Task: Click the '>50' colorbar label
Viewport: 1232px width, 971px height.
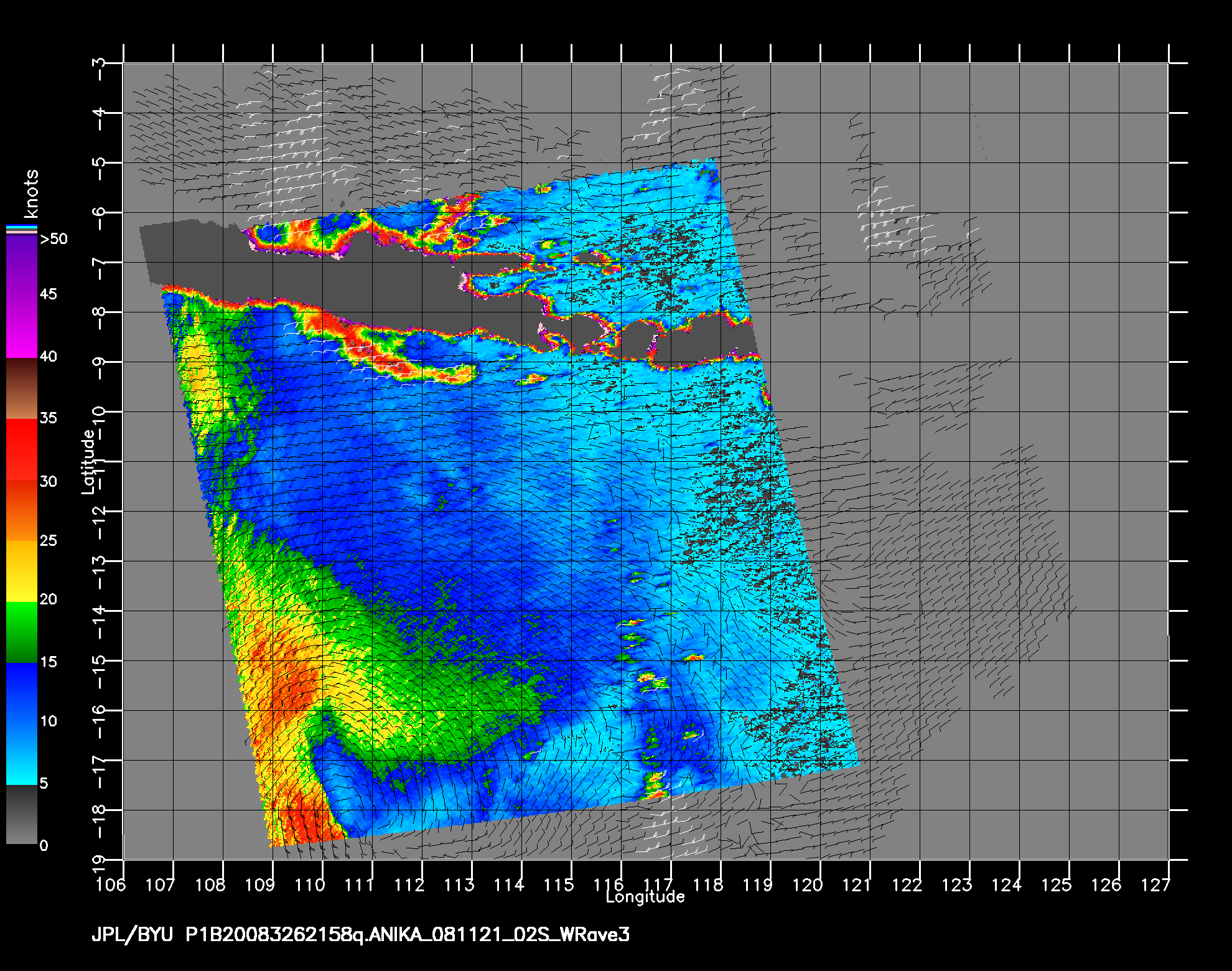Action: coord(54,239)
